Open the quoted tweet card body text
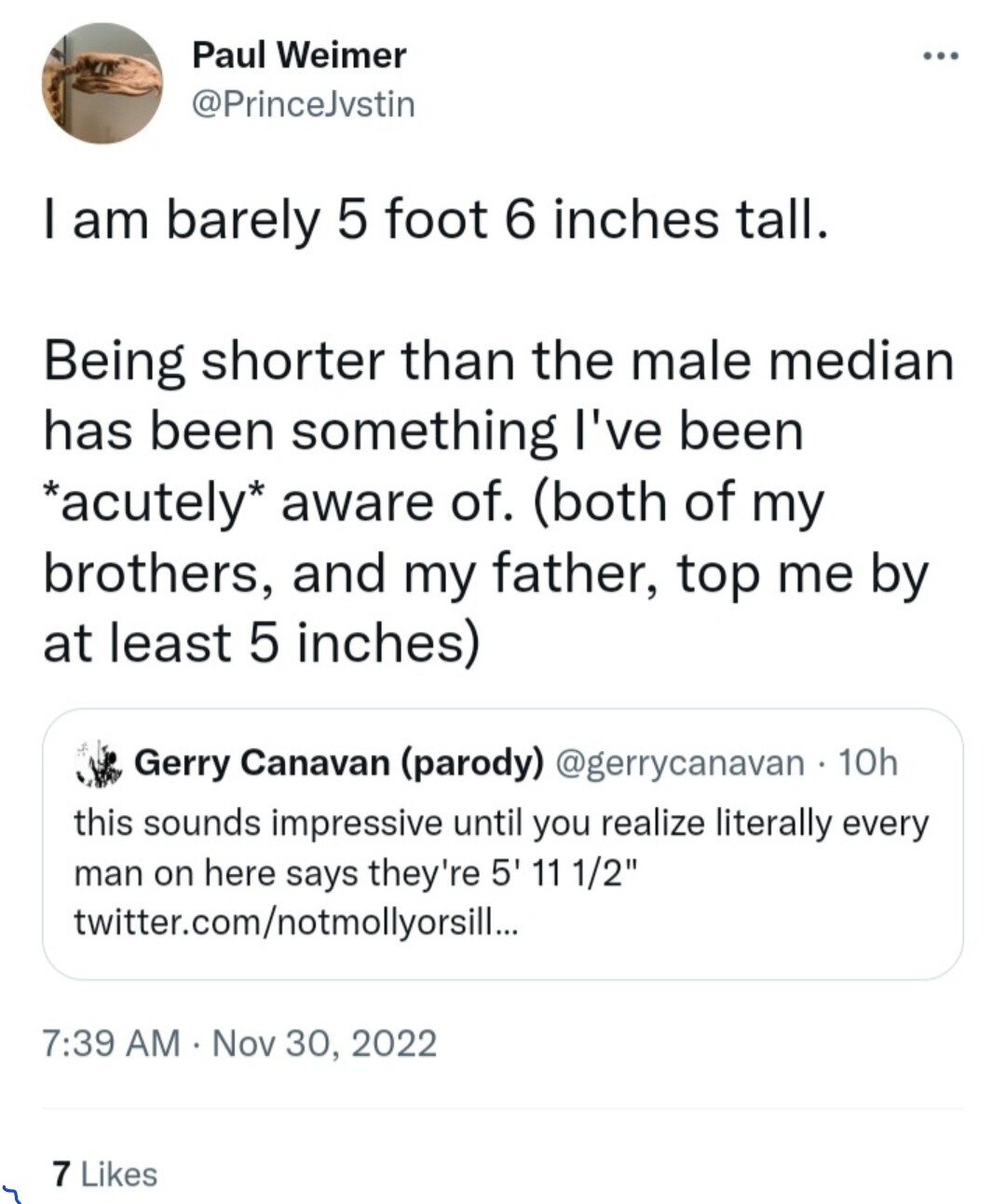 coord(501,873)
